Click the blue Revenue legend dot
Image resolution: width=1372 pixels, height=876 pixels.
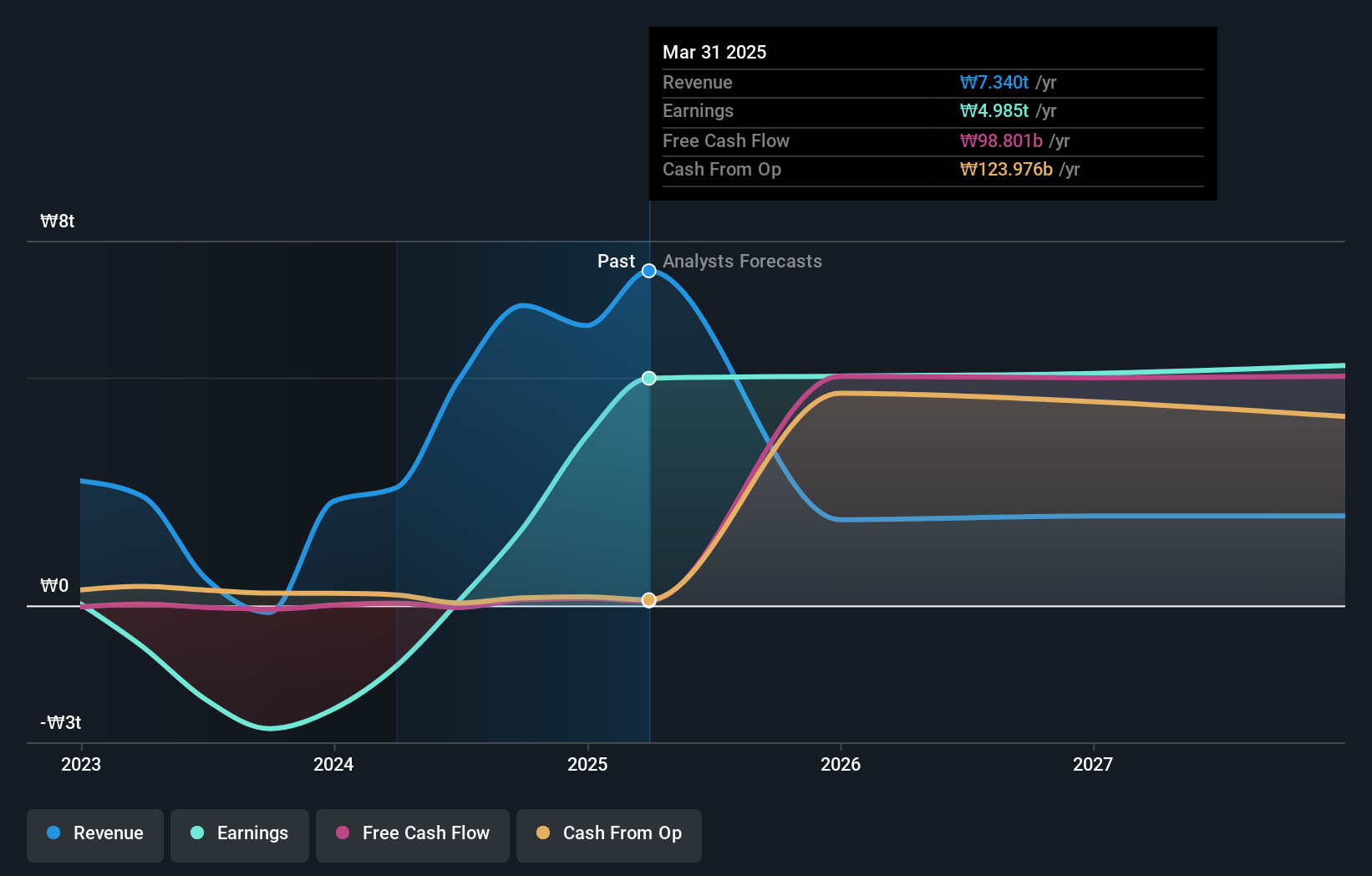click(53, 833)
